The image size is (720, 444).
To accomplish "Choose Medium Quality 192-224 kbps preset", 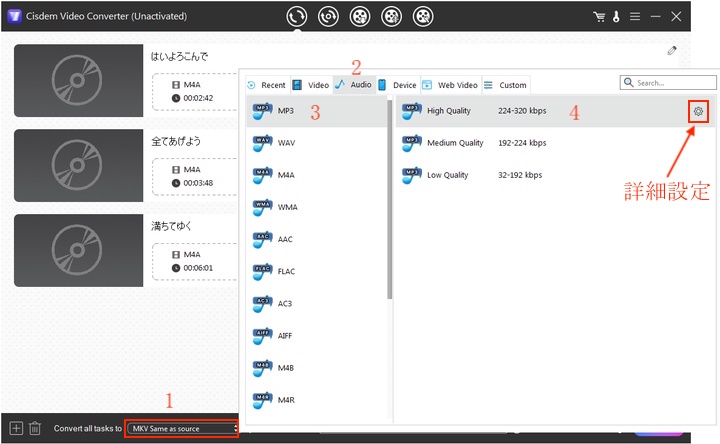I will [555, 143].
